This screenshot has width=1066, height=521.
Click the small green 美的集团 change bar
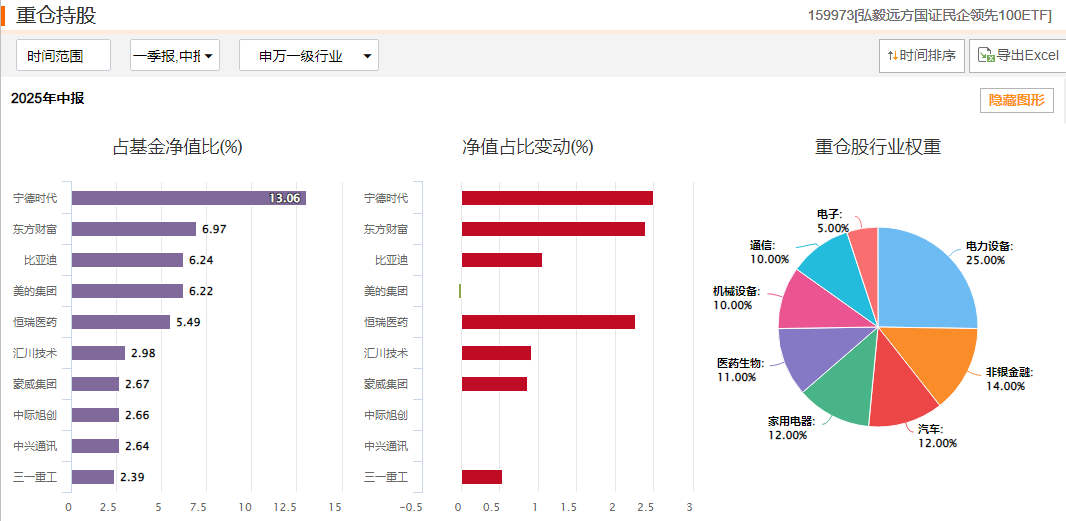(460, 291)
